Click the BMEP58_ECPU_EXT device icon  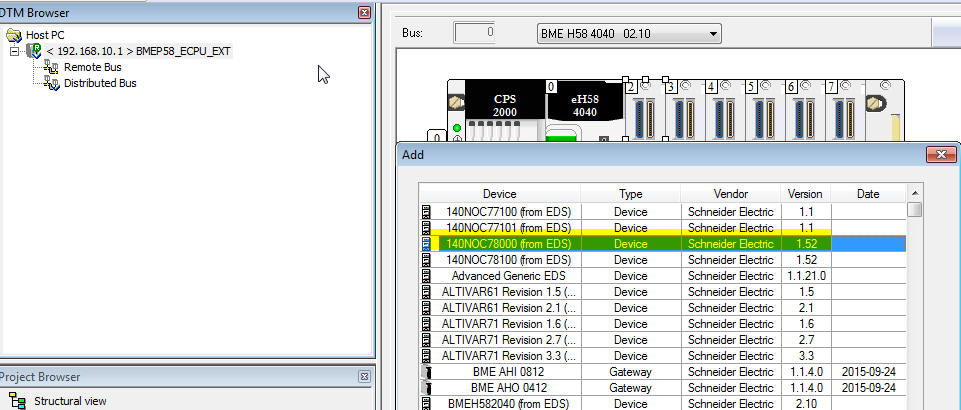pos(35,51)
